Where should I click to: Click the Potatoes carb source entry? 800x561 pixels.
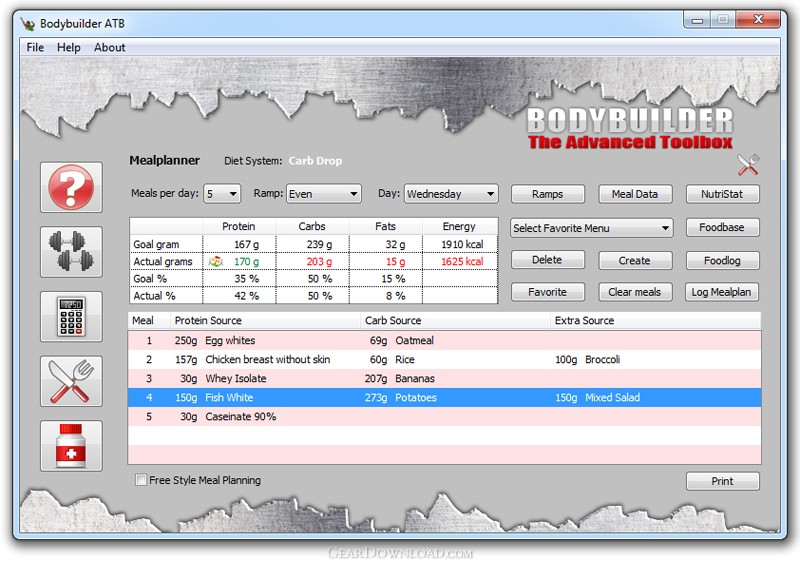click(416, 397)
